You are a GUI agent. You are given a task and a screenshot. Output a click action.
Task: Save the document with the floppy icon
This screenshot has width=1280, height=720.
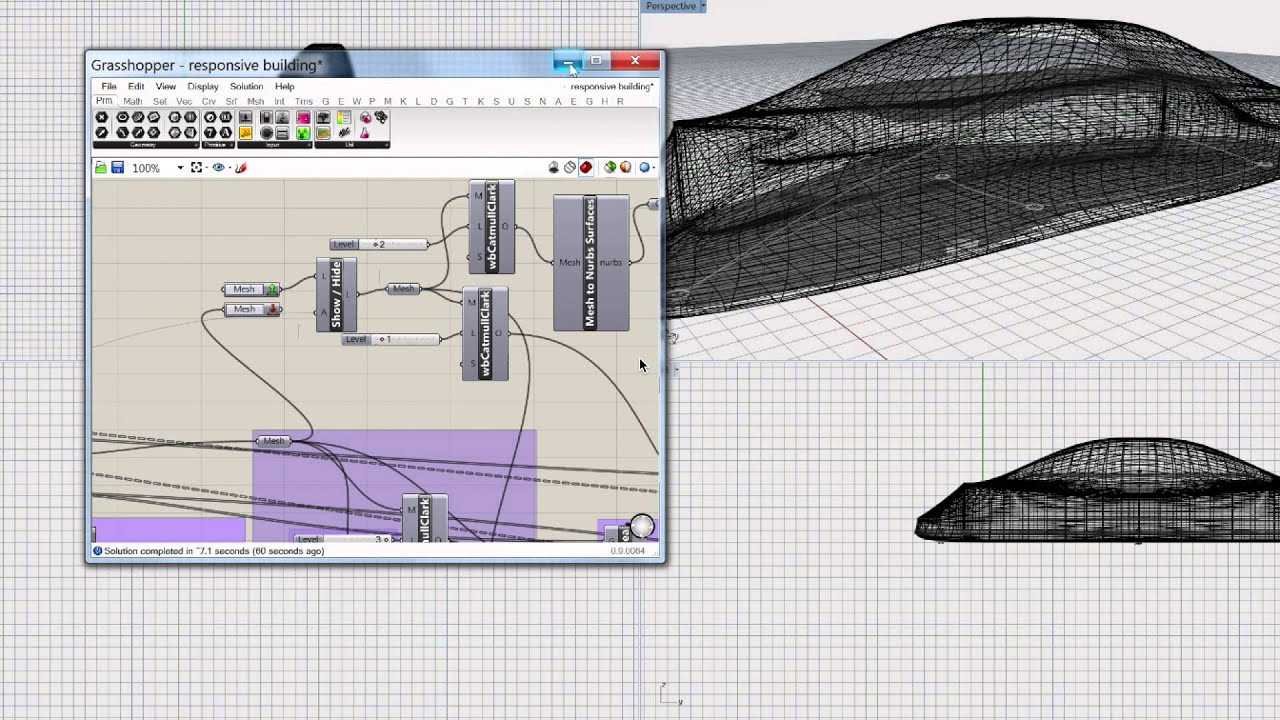coord(117,168)
